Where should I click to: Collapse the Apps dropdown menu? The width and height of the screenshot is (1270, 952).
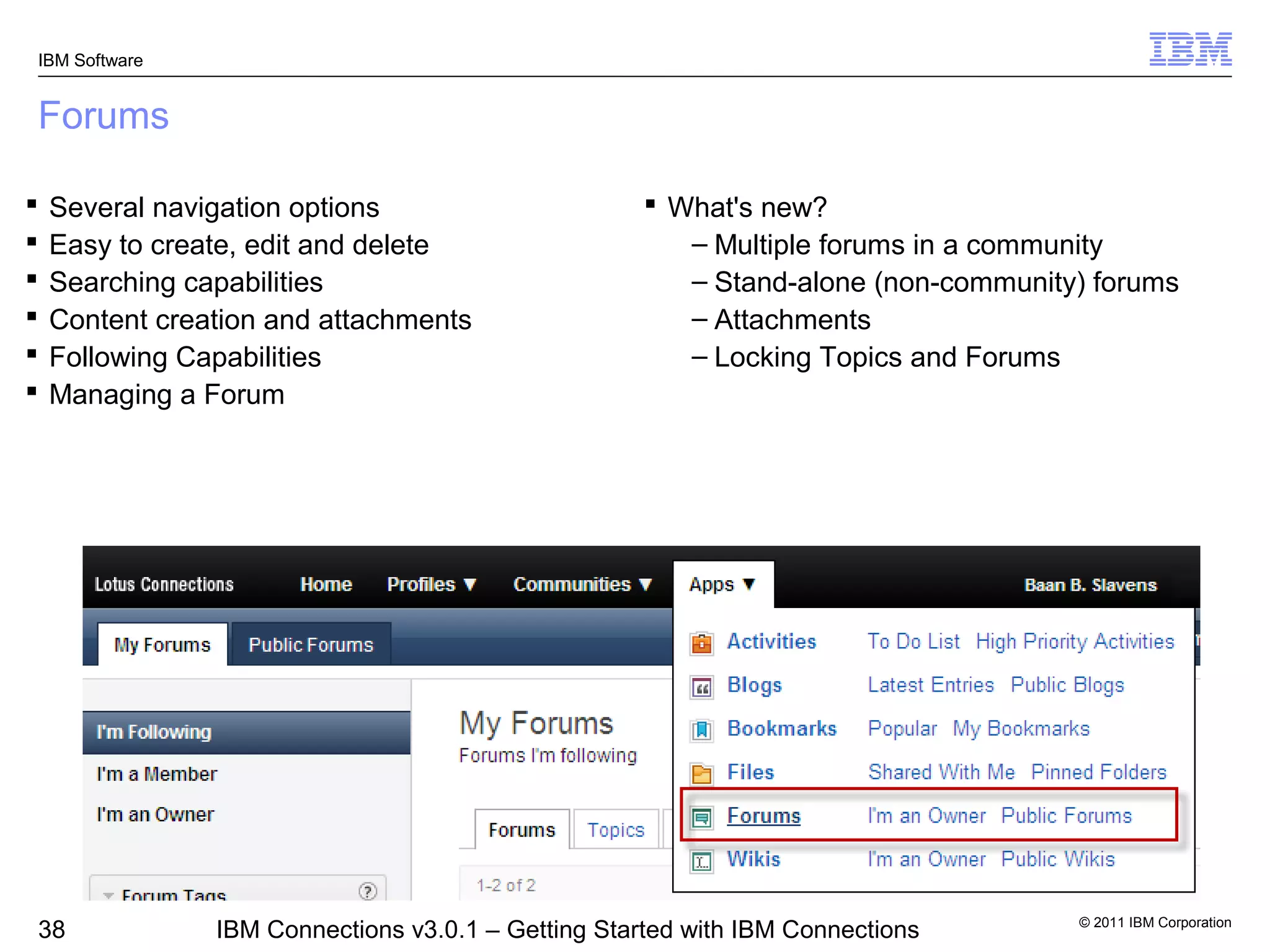point(722,584)
